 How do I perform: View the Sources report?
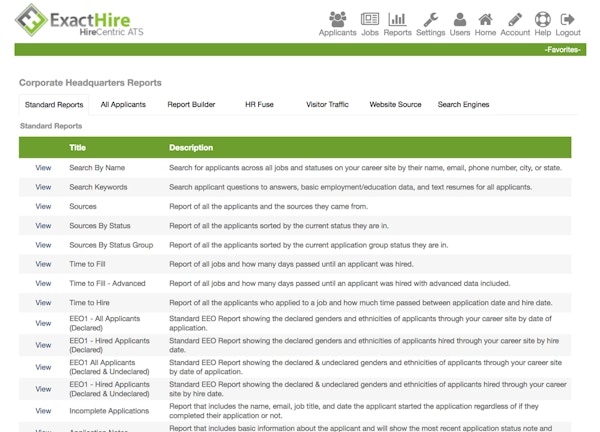pyautogui.click(x=43, y=206)
